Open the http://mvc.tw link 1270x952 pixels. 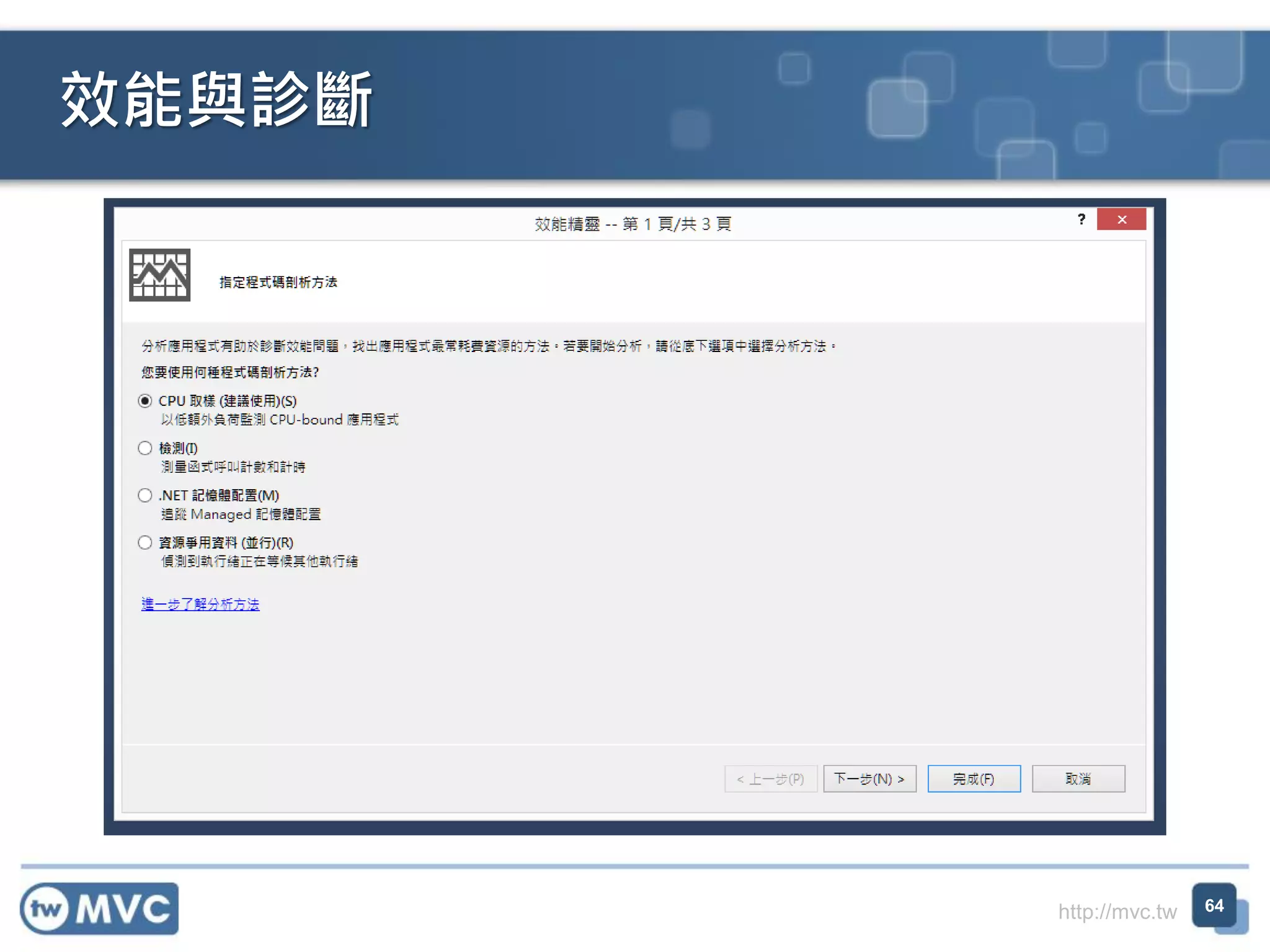(1117, 912)
